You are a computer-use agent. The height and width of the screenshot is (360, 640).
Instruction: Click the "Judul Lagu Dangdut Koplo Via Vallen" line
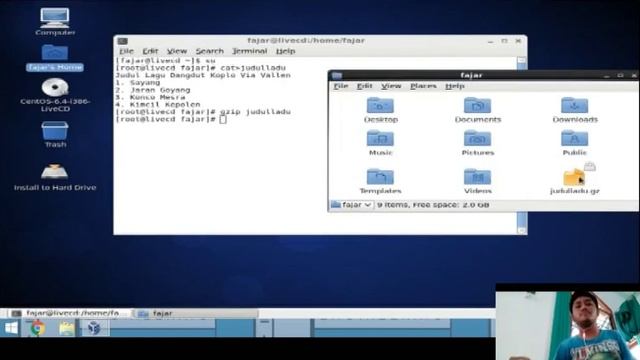coord(203,75)
